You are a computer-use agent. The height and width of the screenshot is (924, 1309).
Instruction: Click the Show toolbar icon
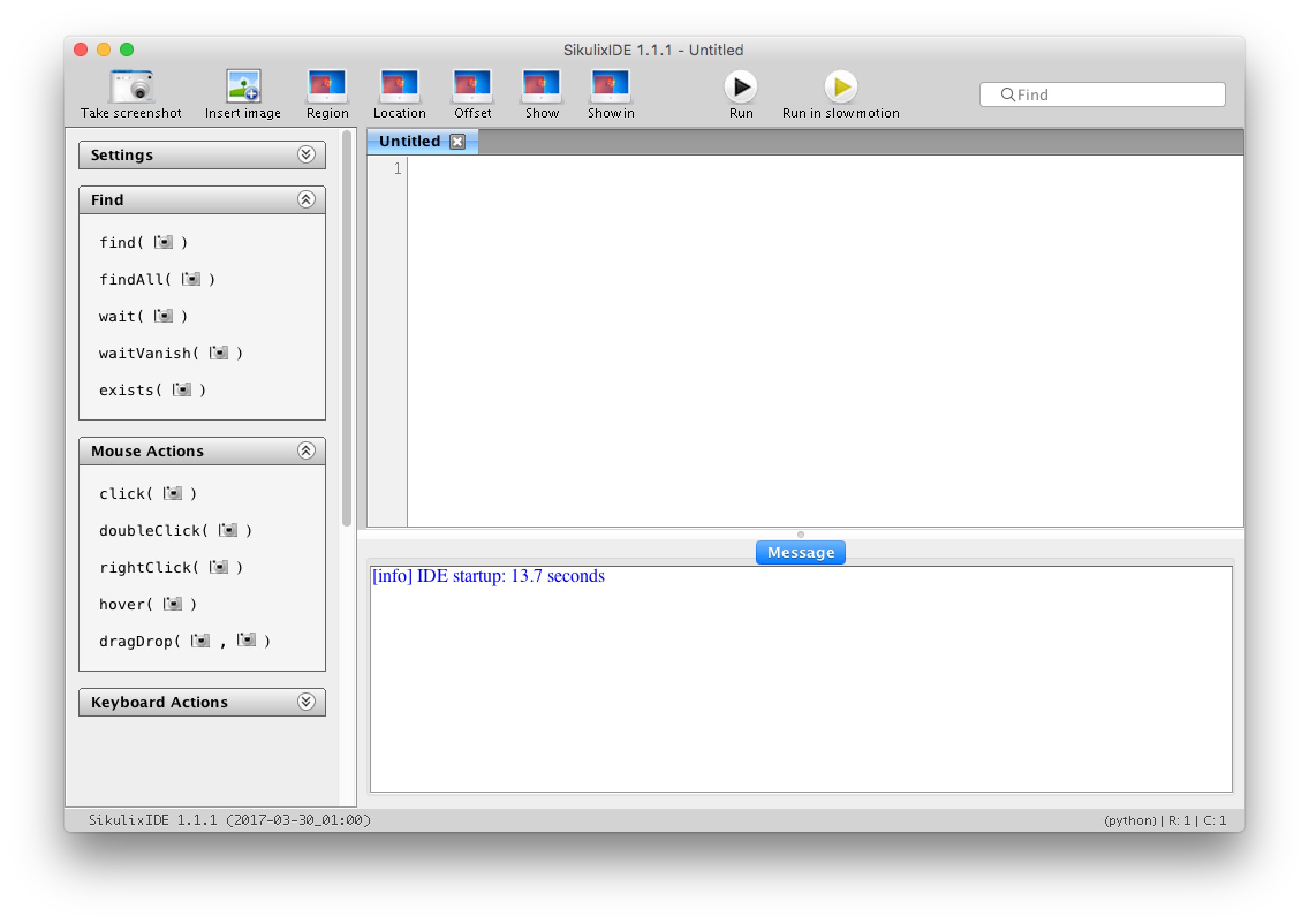point(542,86)
